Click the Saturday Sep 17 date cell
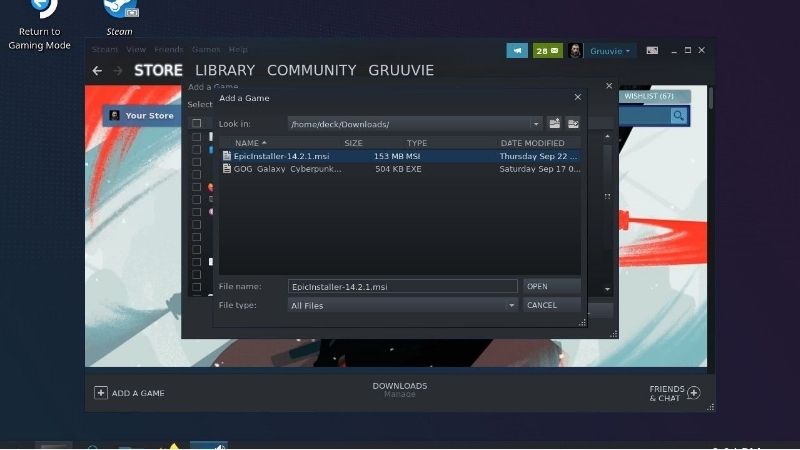This screenshot has width=800, height=450. click(x=539, y=169)
